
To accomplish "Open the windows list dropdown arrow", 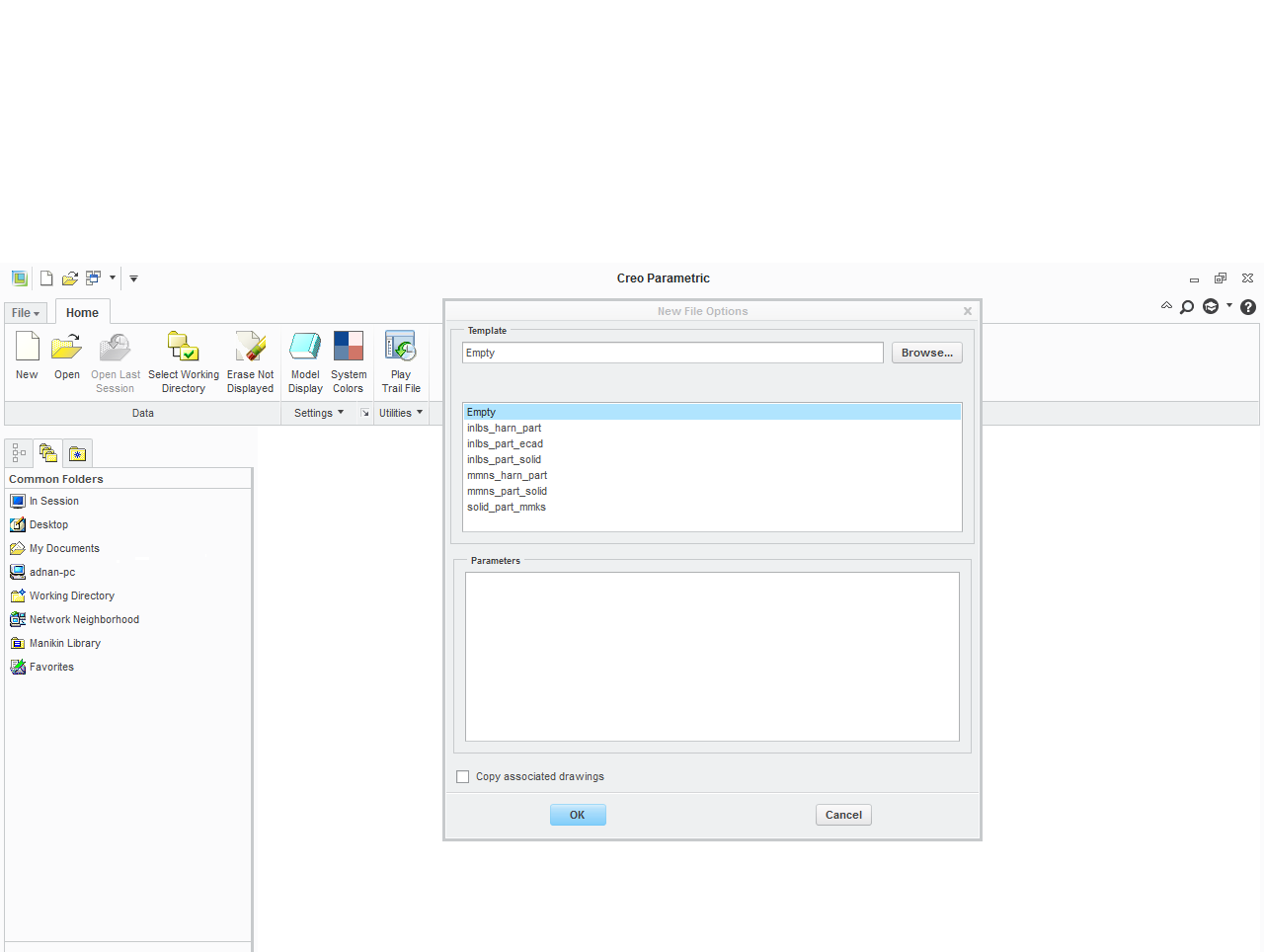I will pyautogui.click(x=113, y=278).
